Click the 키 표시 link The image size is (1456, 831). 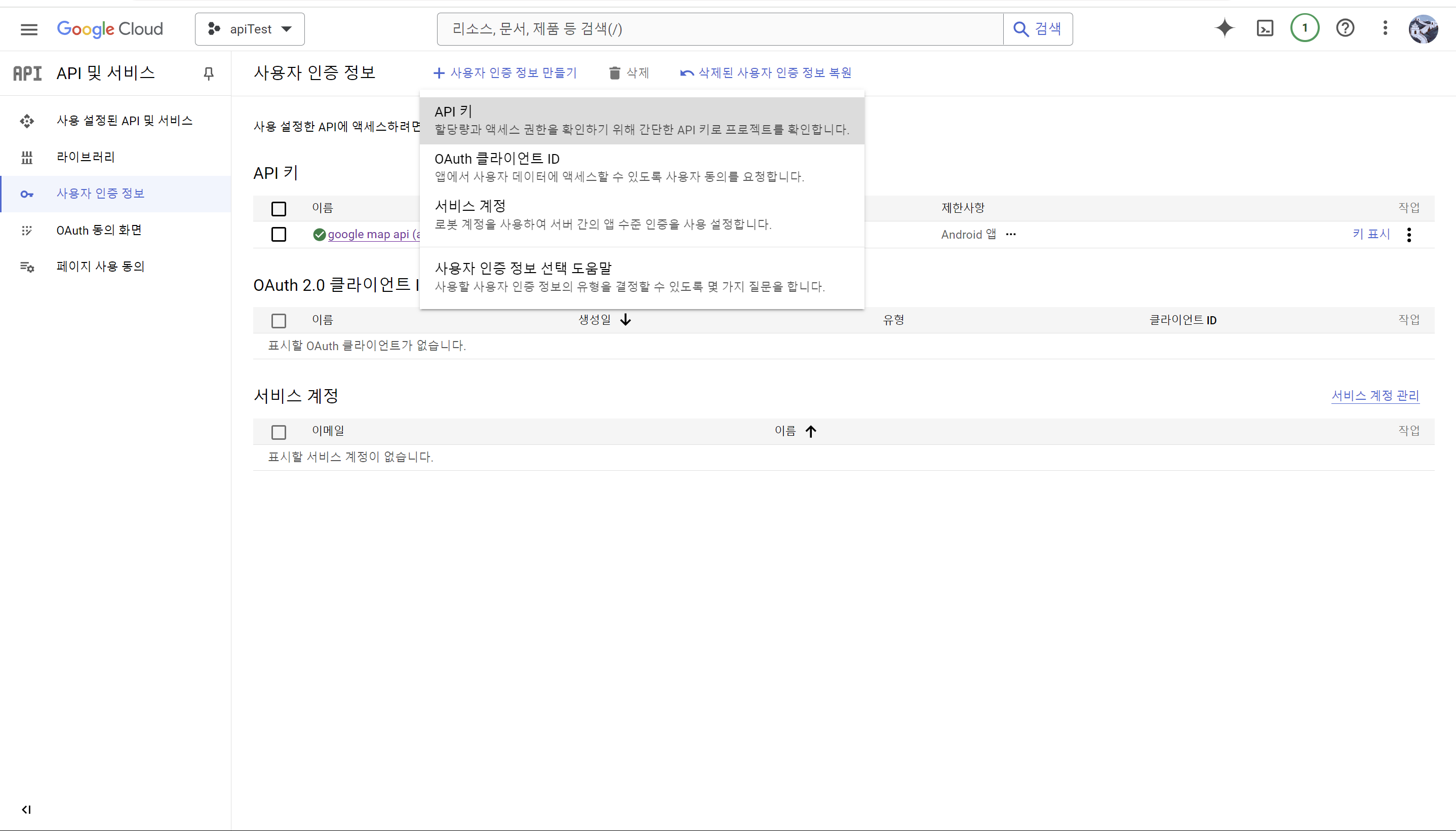tap(1371, 234)
